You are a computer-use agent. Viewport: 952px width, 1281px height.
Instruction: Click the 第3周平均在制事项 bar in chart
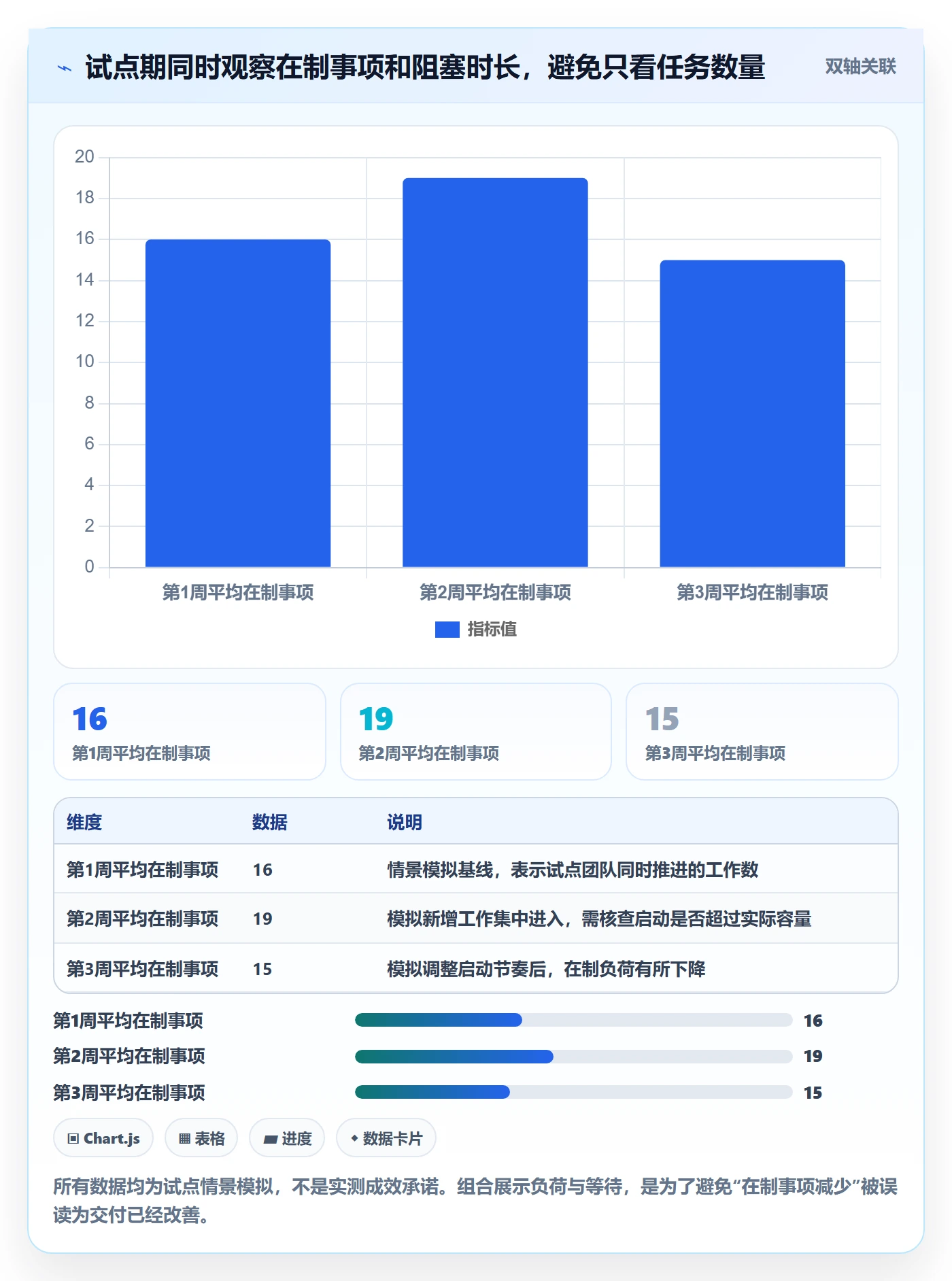[x=752, y=413]
